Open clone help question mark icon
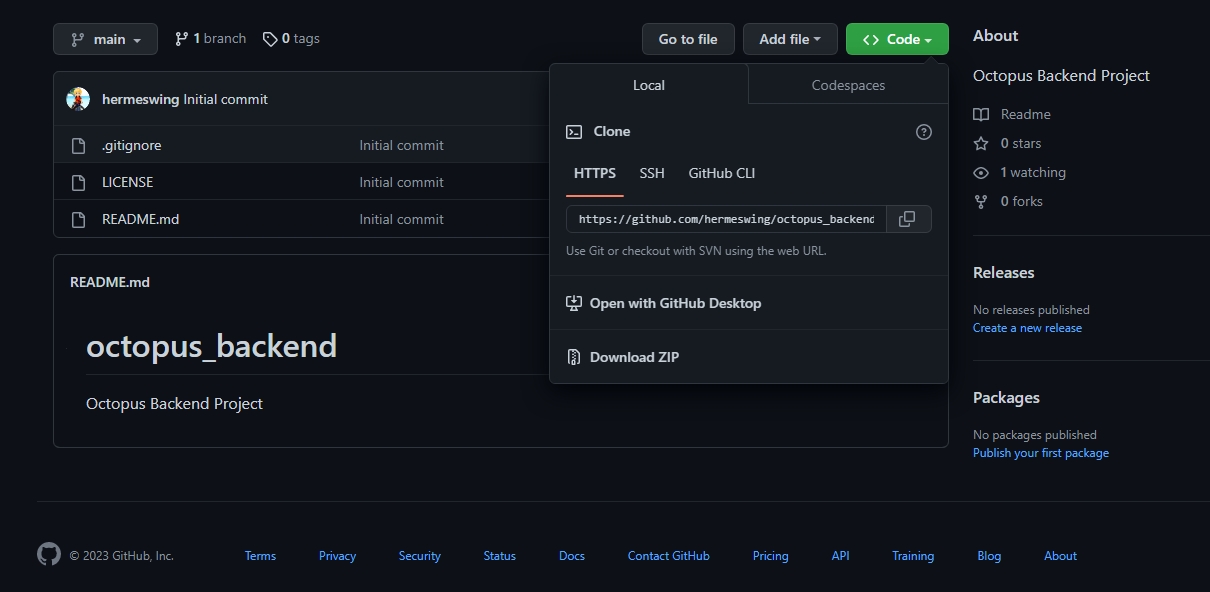This screenshot has height=592, width=1210. (924, 132)
